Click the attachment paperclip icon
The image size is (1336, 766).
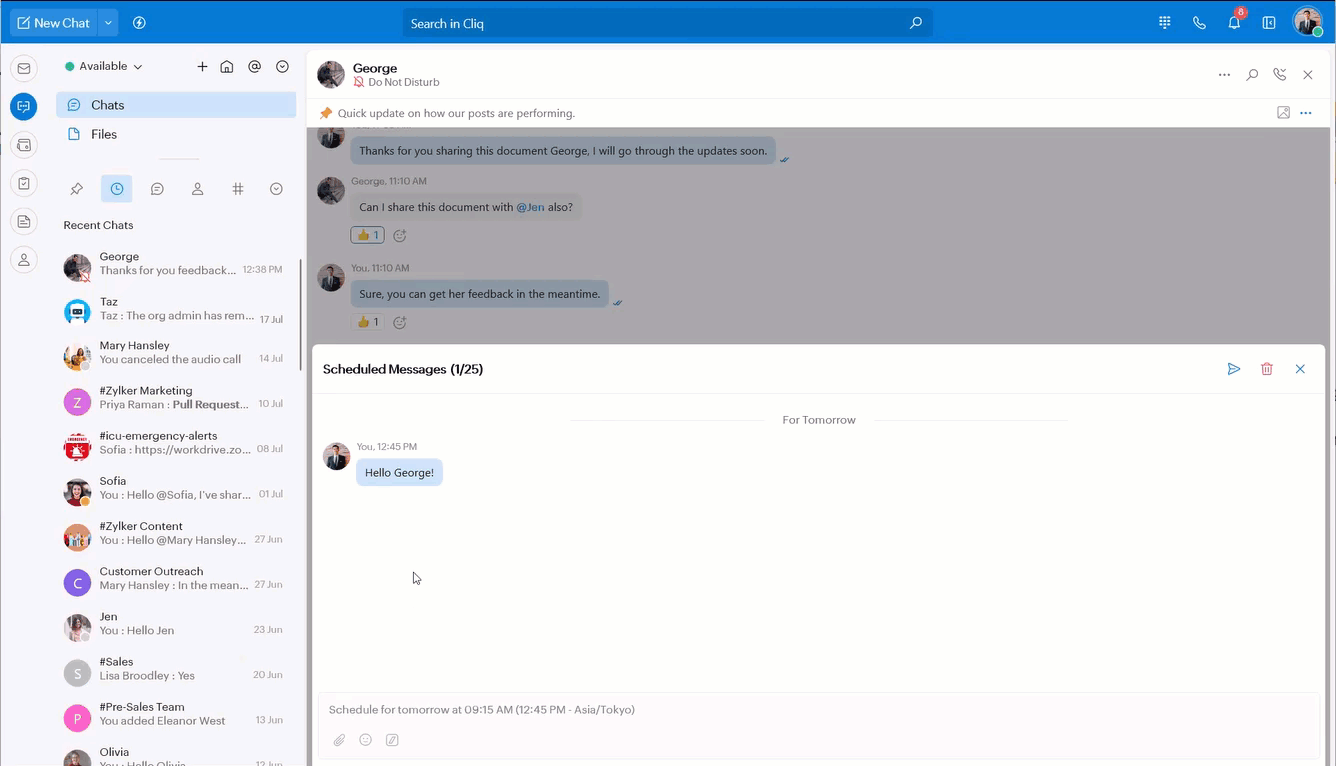pyautogui.click(x=339, y=740)
